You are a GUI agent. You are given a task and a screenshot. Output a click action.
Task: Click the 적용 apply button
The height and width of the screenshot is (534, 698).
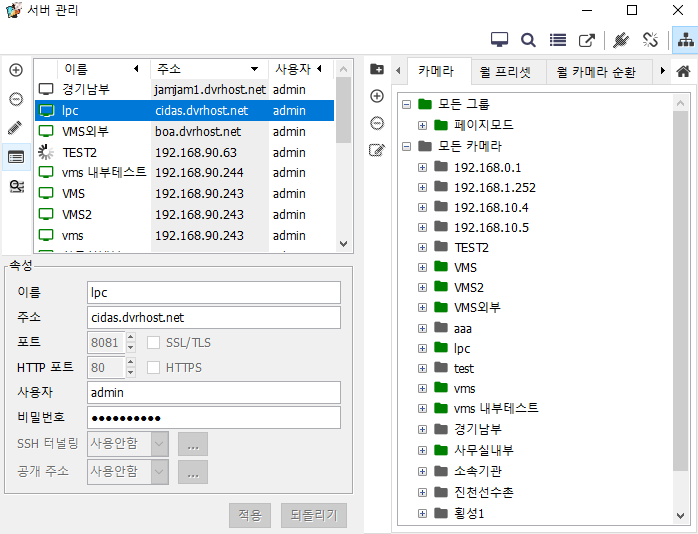click(x=250, y=515)
